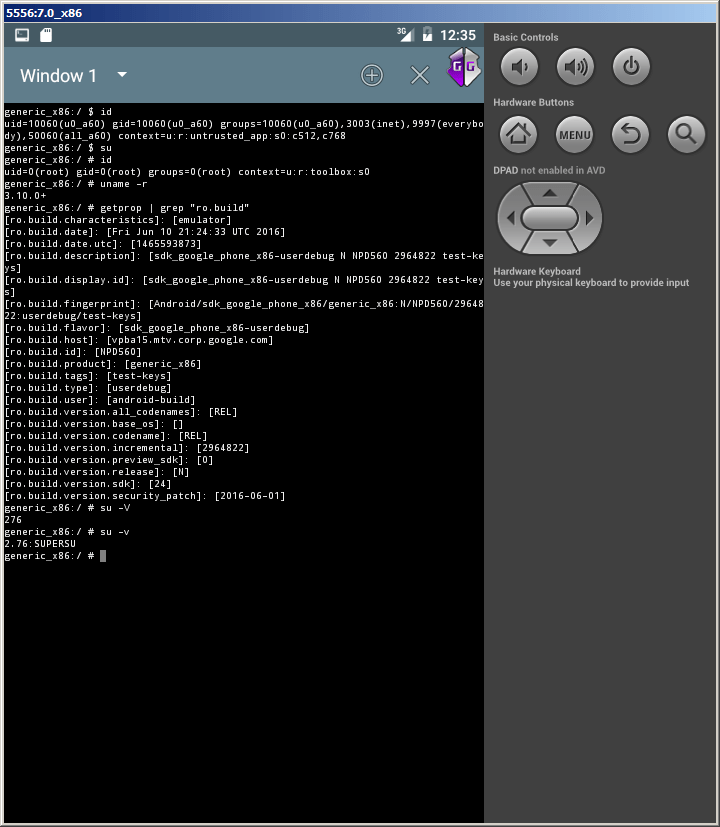Tap the battery charging icon
The width and height of the screenshot is (720, 827).
pyautogui.click(x=427, y=34)
